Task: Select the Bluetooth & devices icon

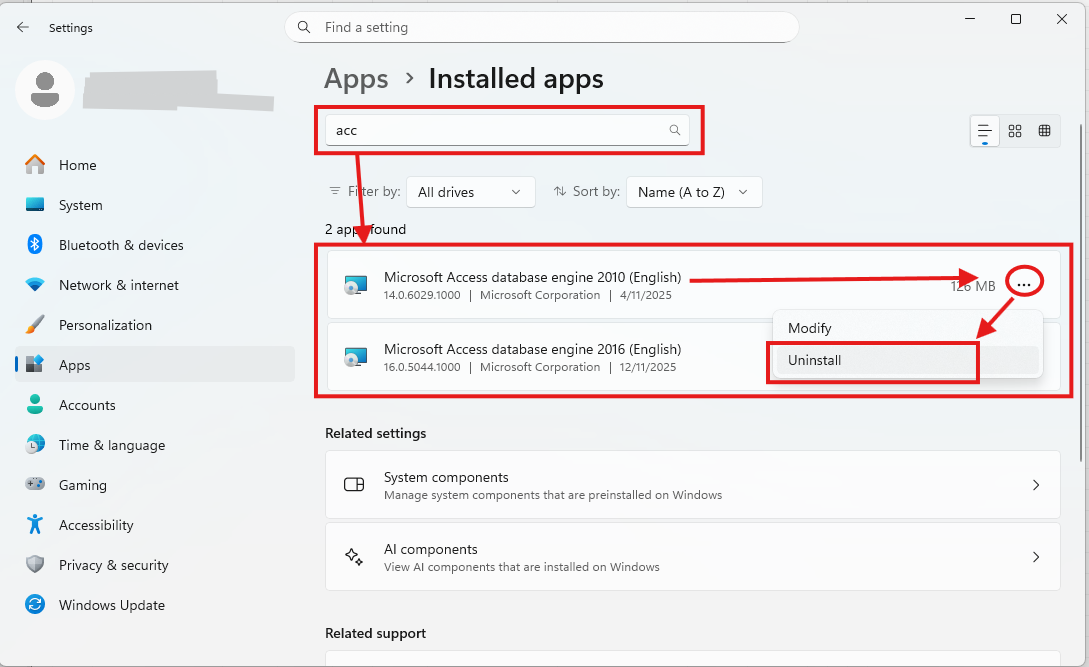Action: 34,245
